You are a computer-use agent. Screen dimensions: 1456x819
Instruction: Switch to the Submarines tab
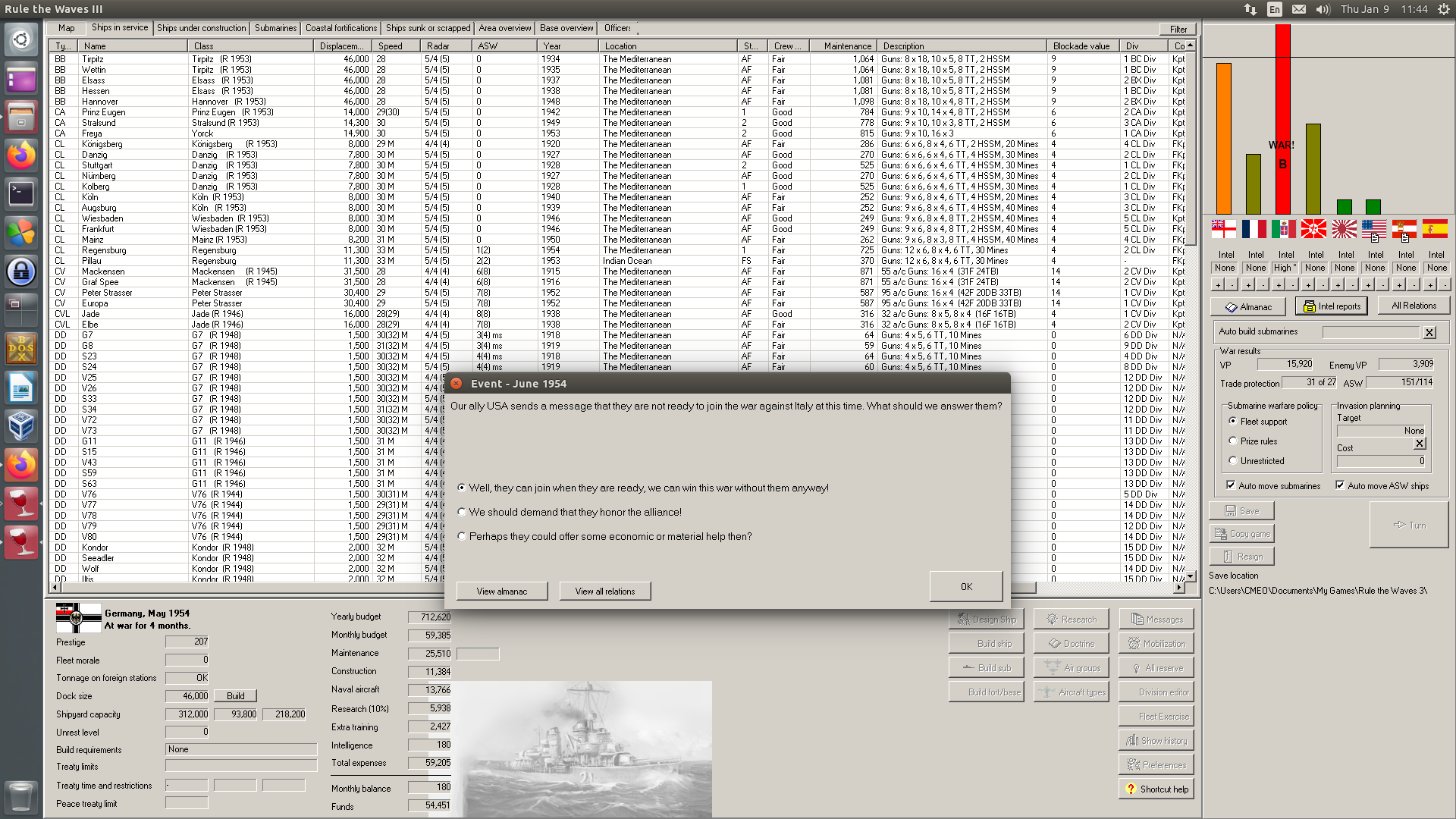275,28
